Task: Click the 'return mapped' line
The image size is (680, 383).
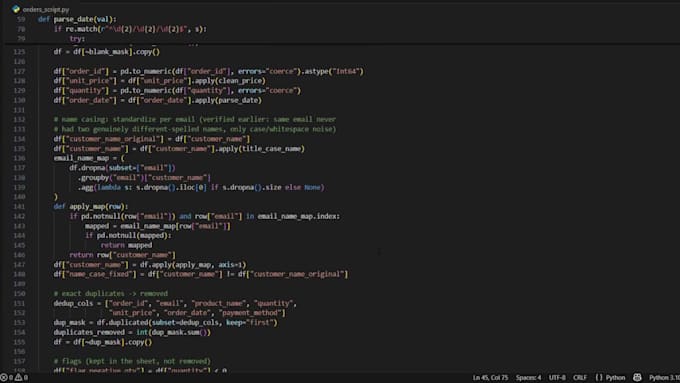Action: [126, 245]
